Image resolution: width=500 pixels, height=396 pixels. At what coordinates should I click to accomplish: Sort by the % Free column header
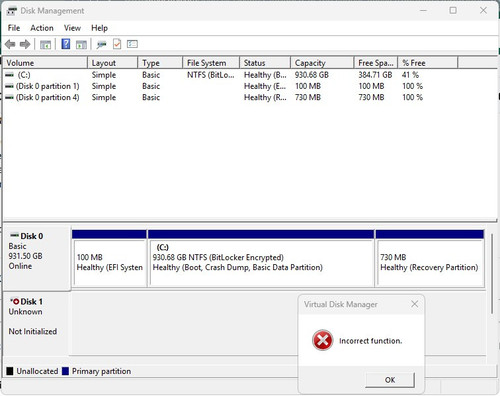428,63
